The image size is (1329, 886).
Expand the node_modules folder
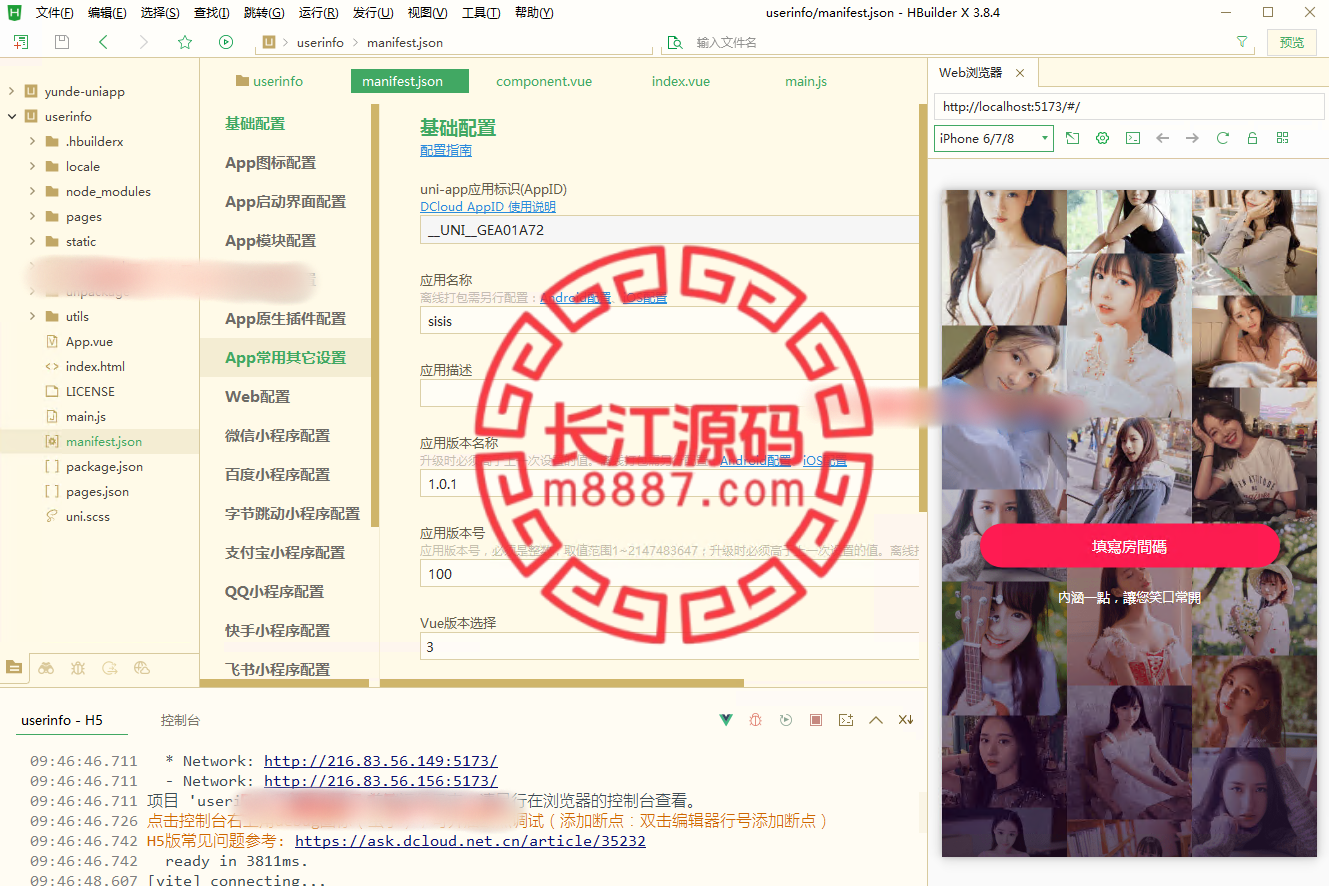pyautogui.click(x=32, y=191)
